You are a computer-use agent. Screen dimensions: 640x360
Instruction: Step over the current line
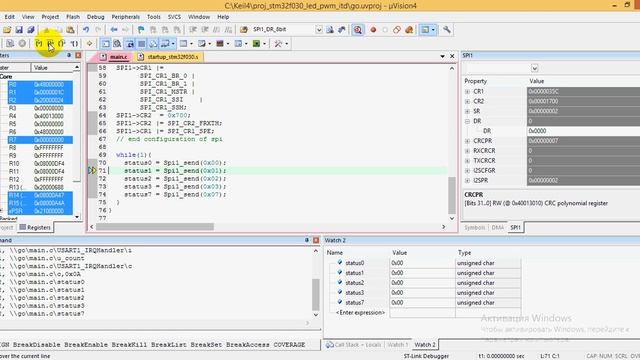(x=50, y=44)
